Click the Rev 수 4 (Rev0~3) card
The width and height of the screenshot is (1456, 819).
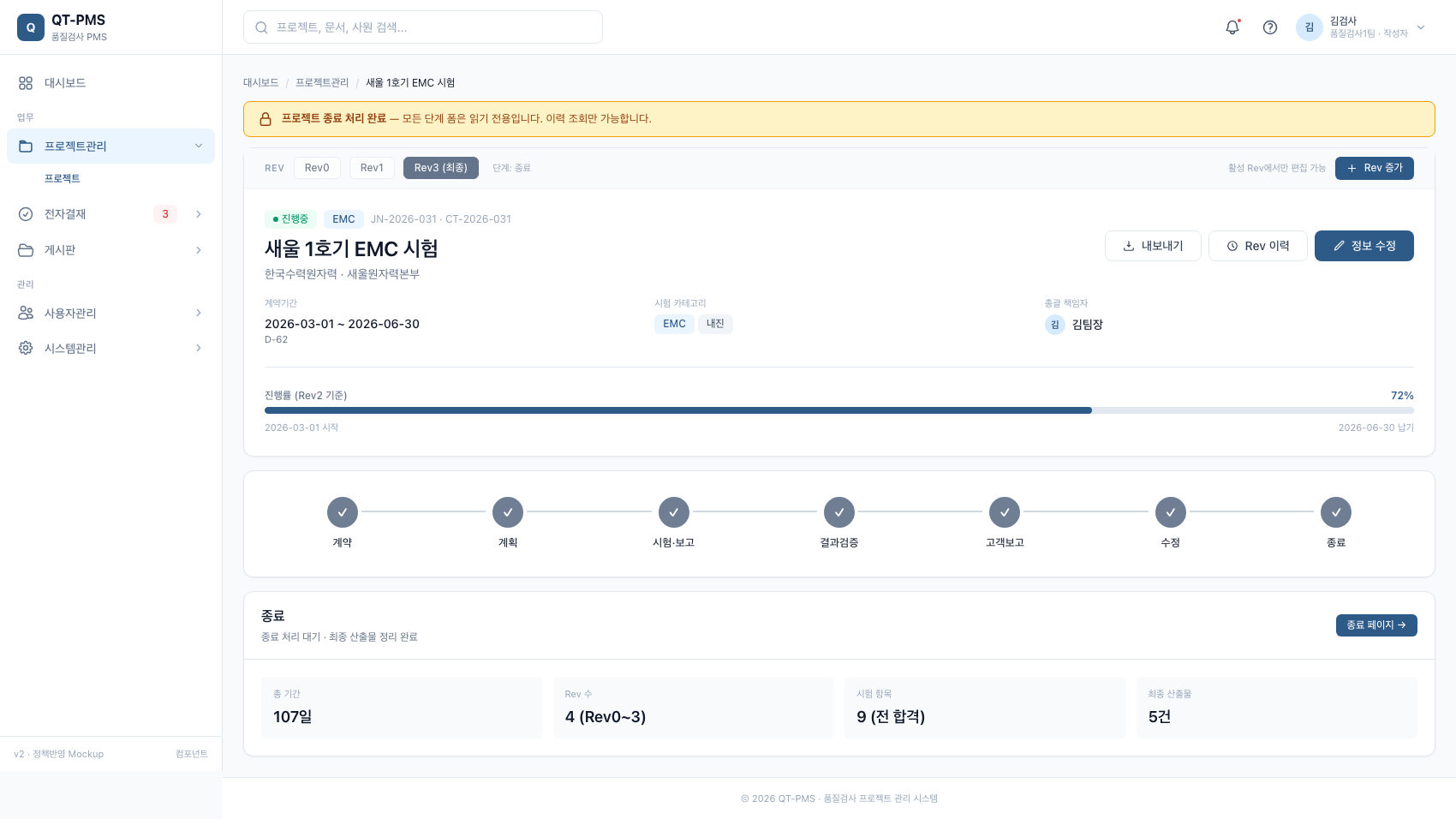point(694,708)
